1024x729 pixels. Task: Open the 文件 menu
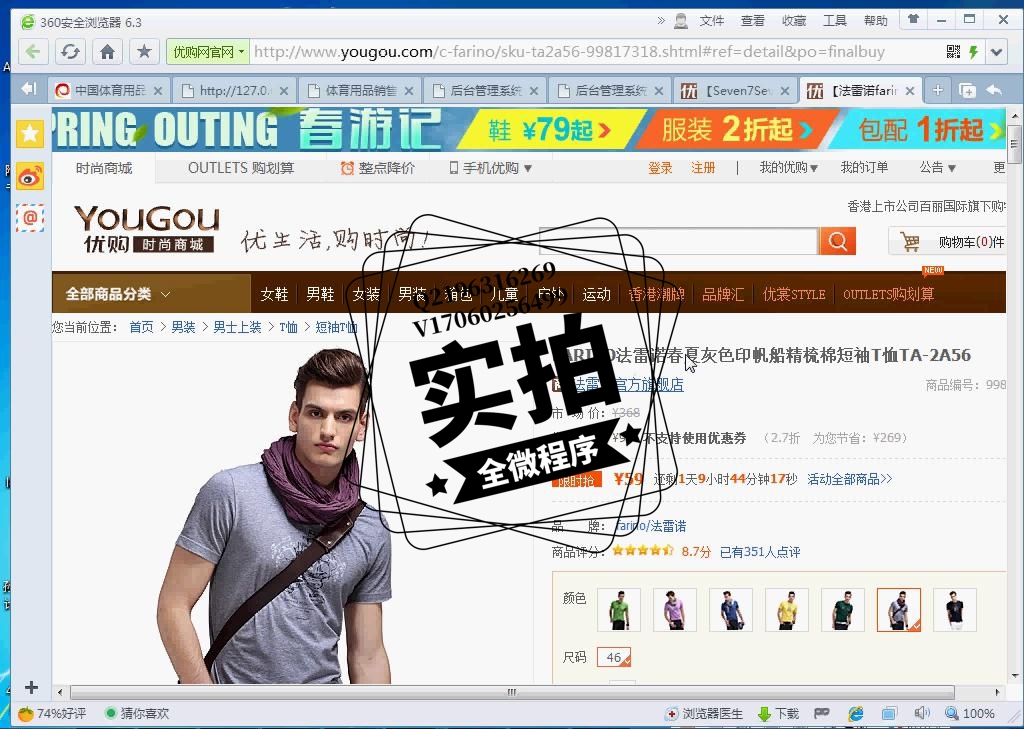click(711, 21)
